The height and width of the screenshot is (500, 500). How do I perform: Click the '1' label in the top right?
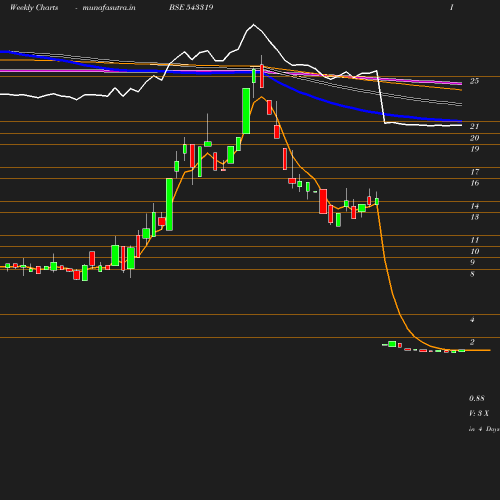[x=452, y=7]
